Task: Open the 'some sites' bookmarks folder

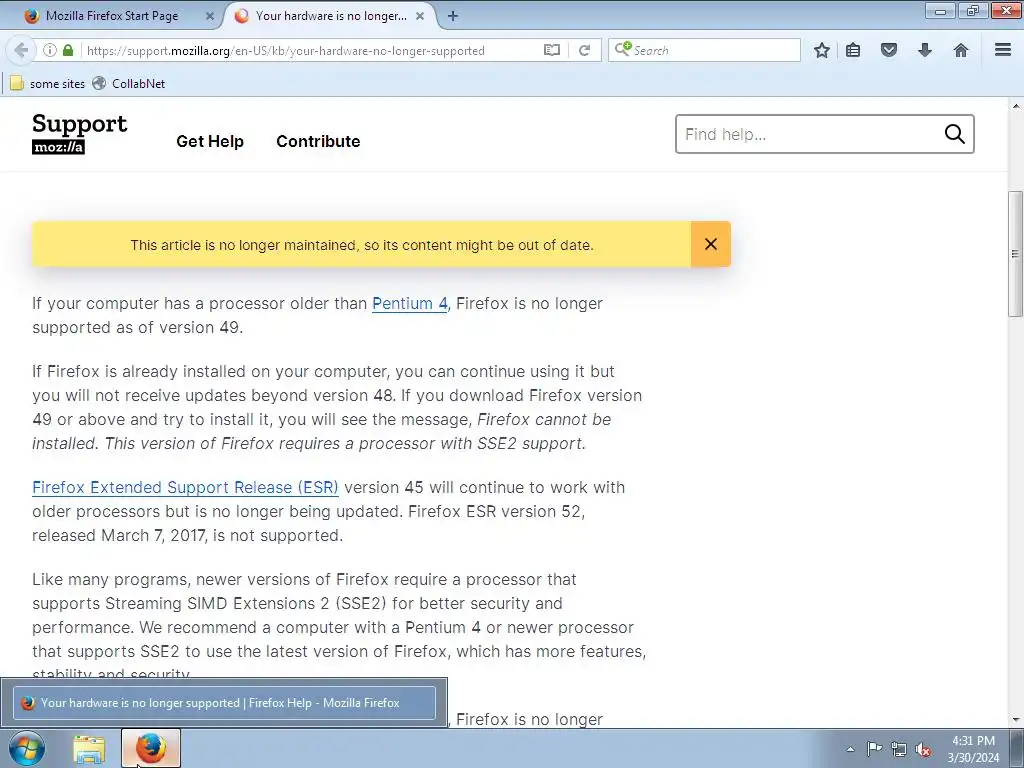Action: tap(48, 84)
